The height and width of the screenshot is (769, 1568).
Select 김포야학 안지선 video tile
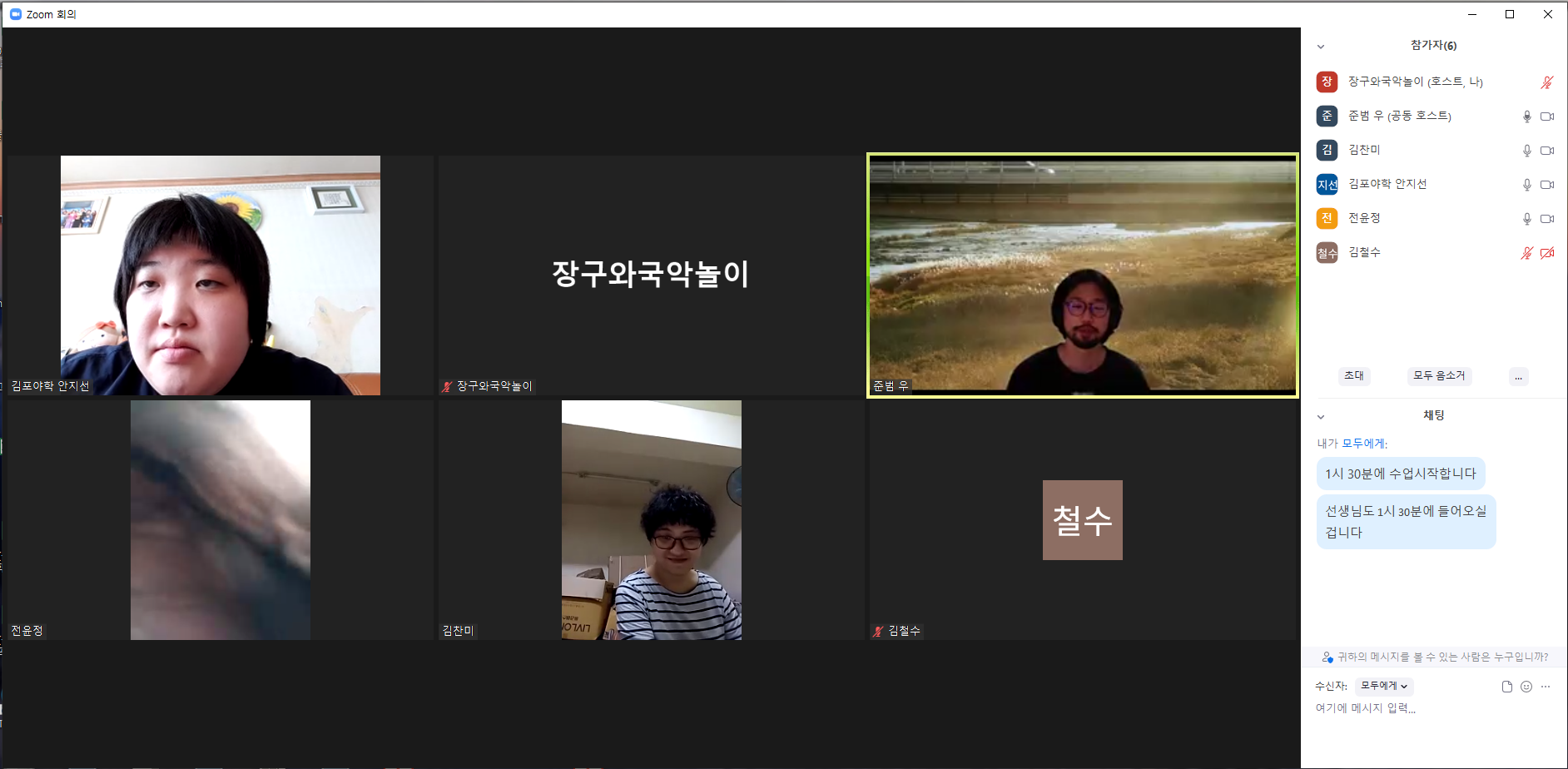(x=221, y=275)
